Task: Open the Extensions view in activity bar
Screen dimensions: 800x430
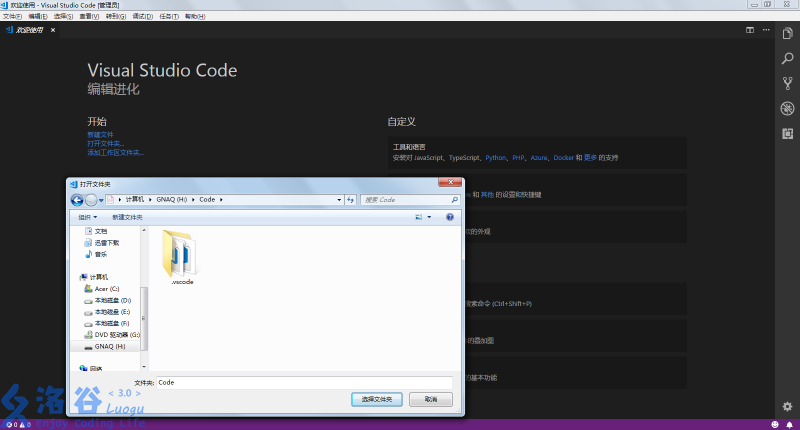Action: 787,133
